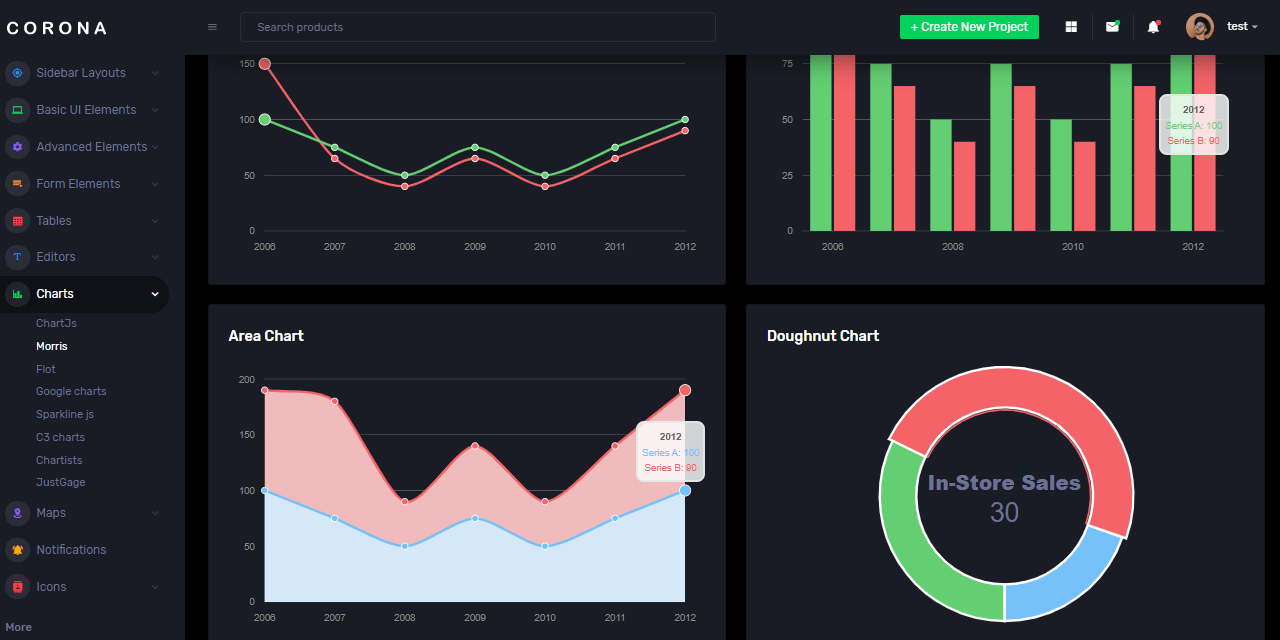Click the Tables sidebar icon
This screenshot has width=1280, height=640.
(x=17, y=221)
